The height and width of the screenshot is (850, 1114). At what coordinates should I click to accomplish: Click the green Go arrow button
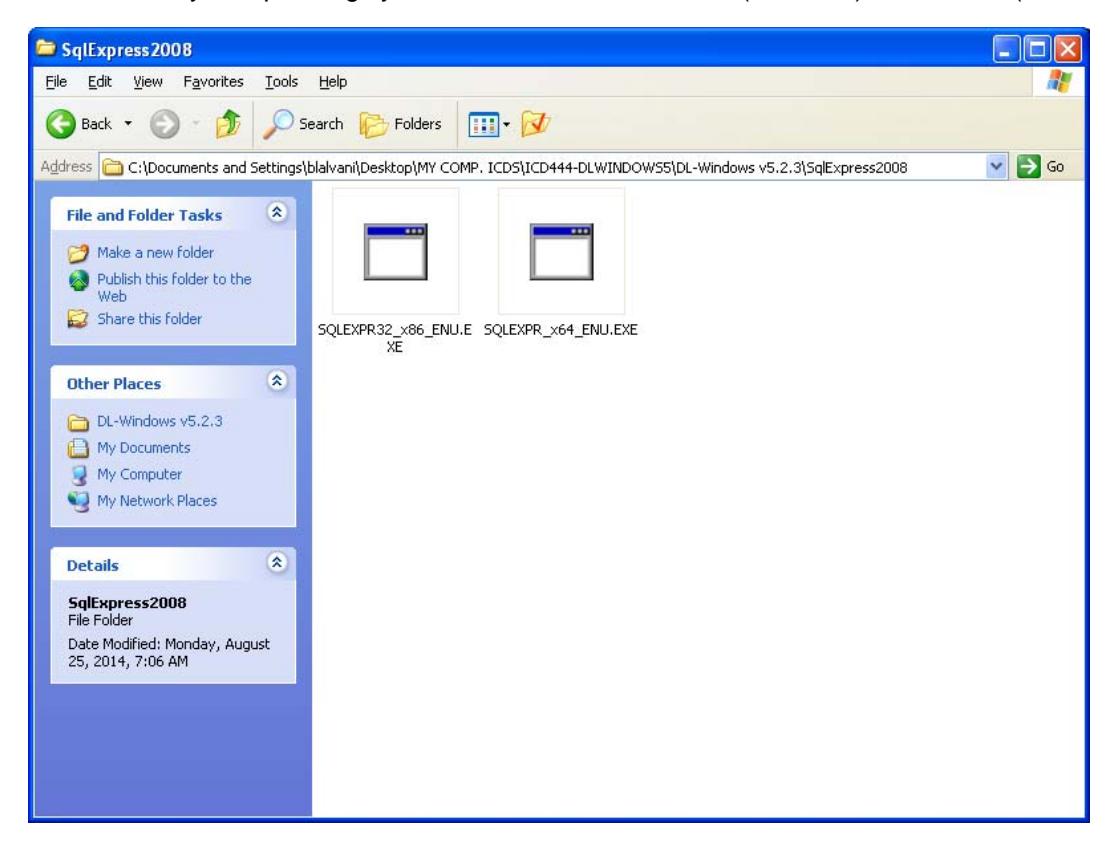pyautogui.click(x=1028, y=167)
